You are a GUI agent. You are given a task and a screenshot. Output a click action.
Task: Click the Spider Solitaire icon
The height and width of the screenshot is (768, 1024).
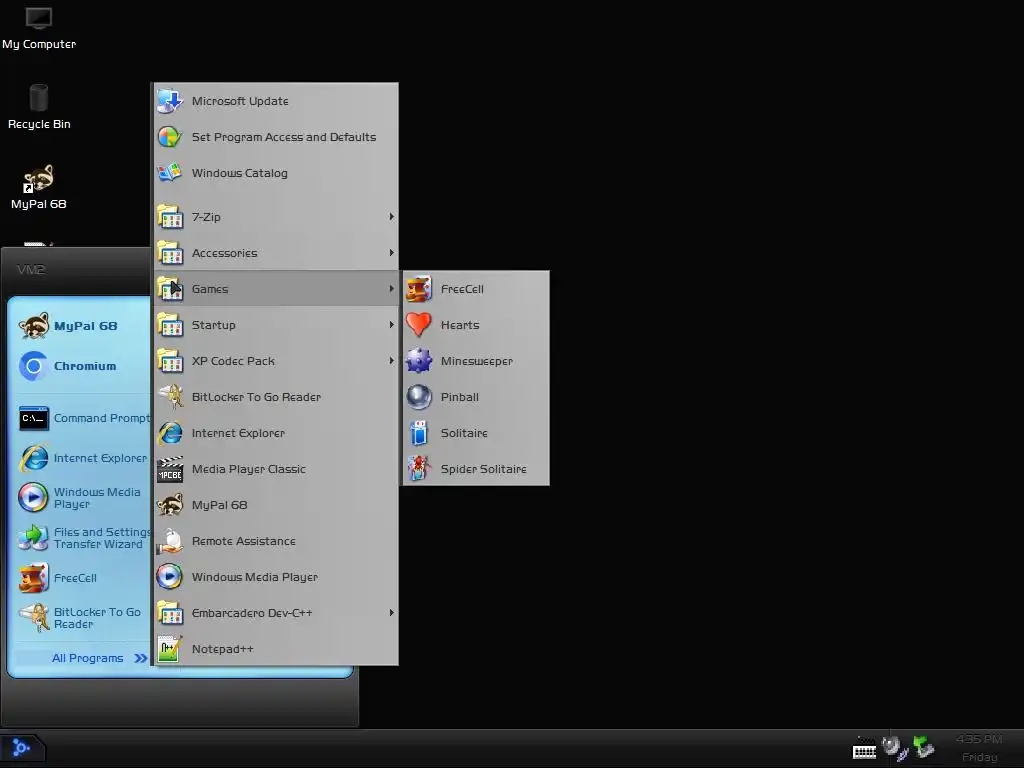pyautogui.click(x=419, y=469)
